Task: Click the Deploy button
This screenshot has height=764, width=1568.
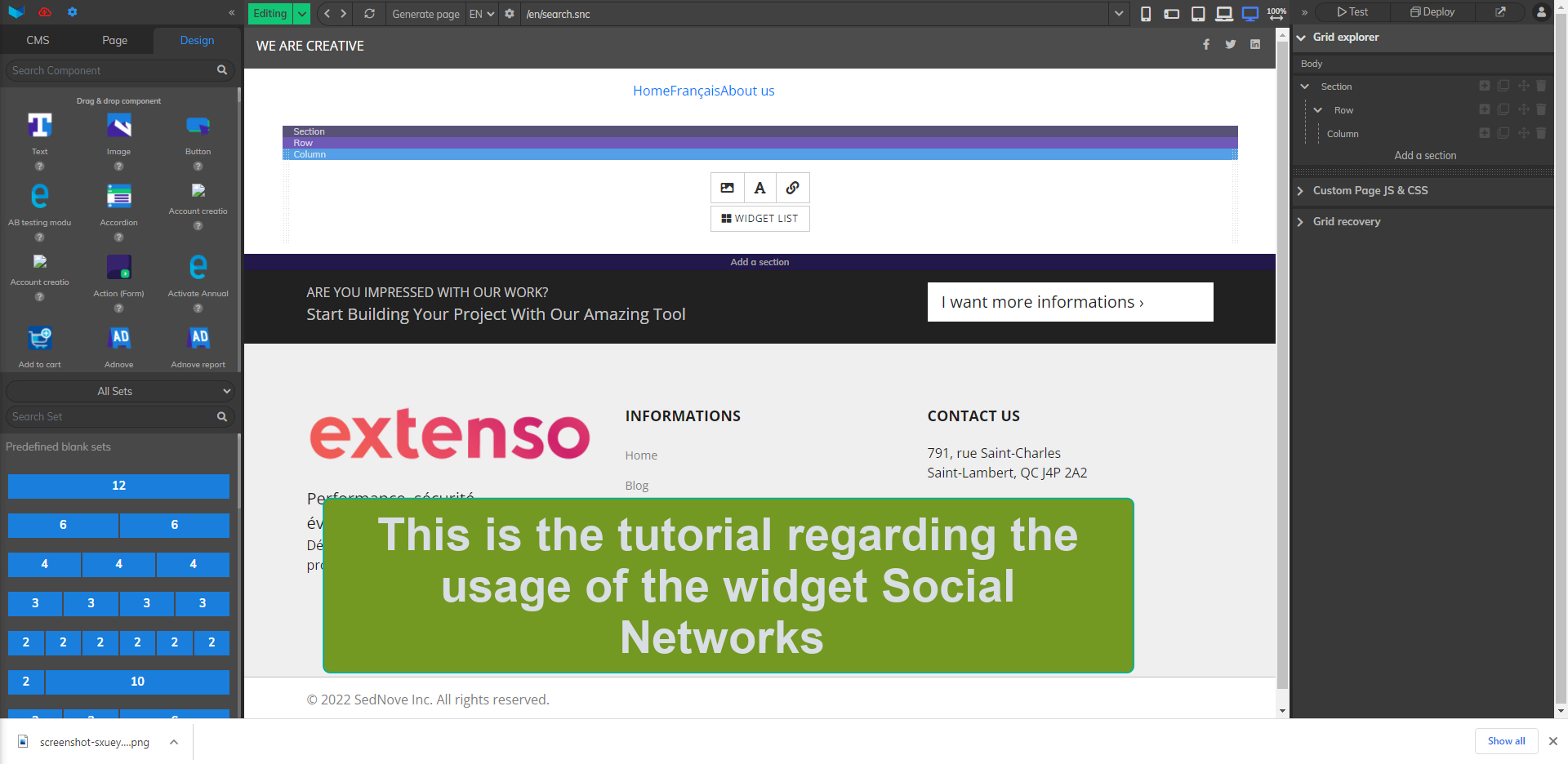Action: pos(1432,12)
